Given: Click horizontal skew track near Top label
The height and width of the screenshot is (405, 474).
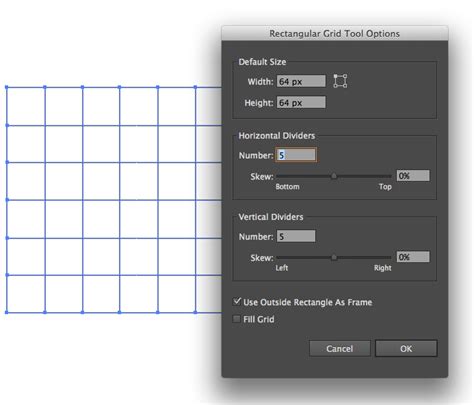Looking at the screenshot, I should coord(383,176).
